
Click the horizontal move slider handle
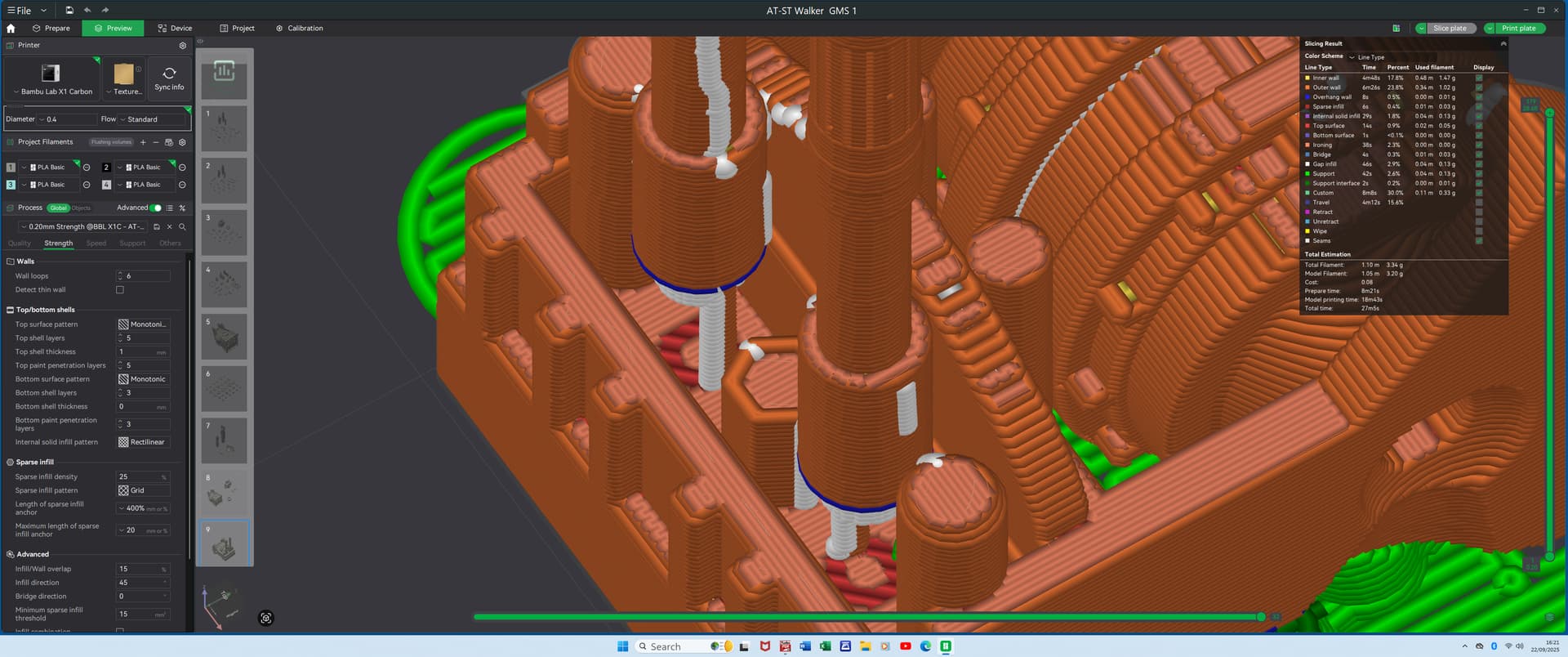click(1261, 617)
